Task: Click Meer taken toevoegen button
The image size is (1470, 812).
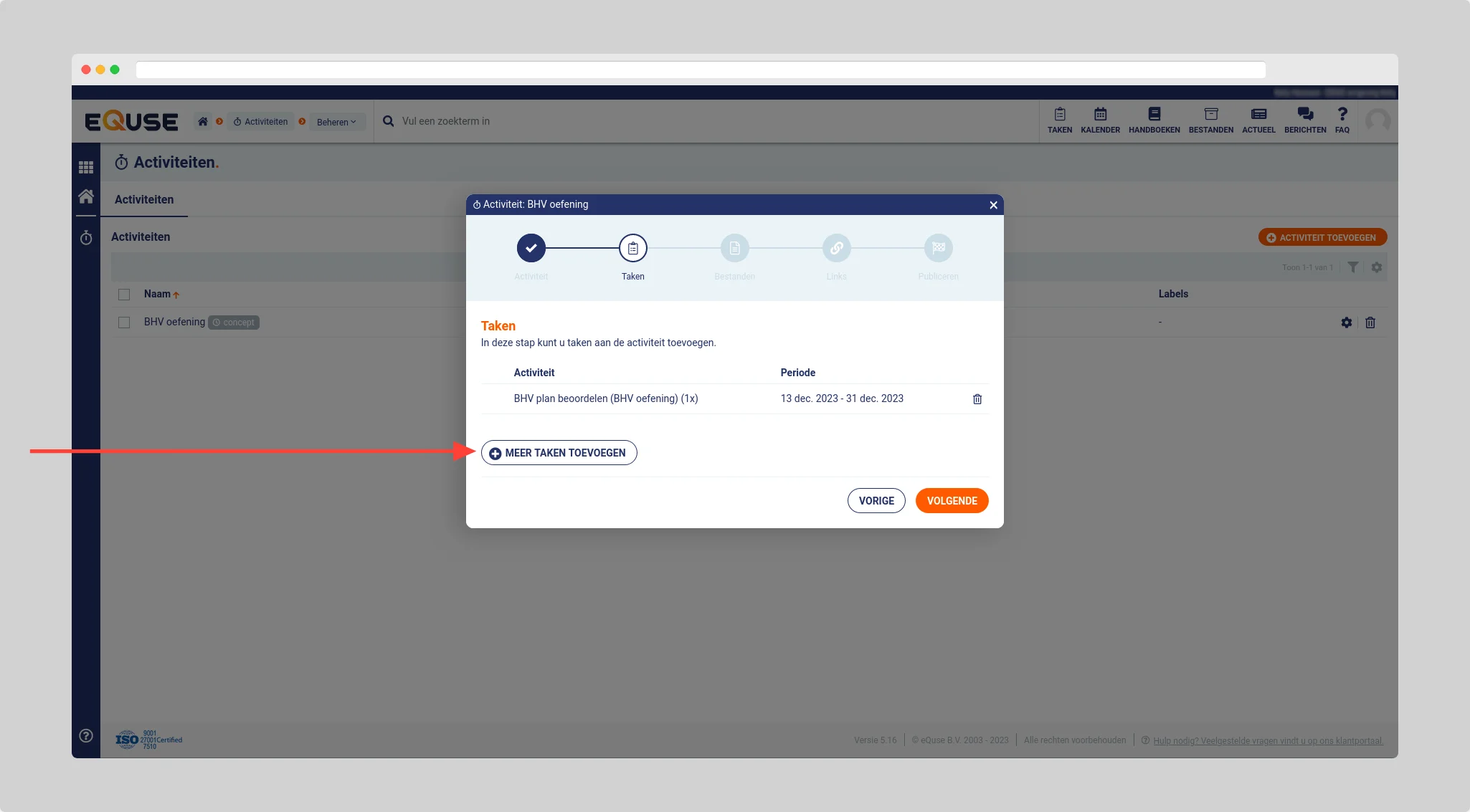Action: [559, 453]
